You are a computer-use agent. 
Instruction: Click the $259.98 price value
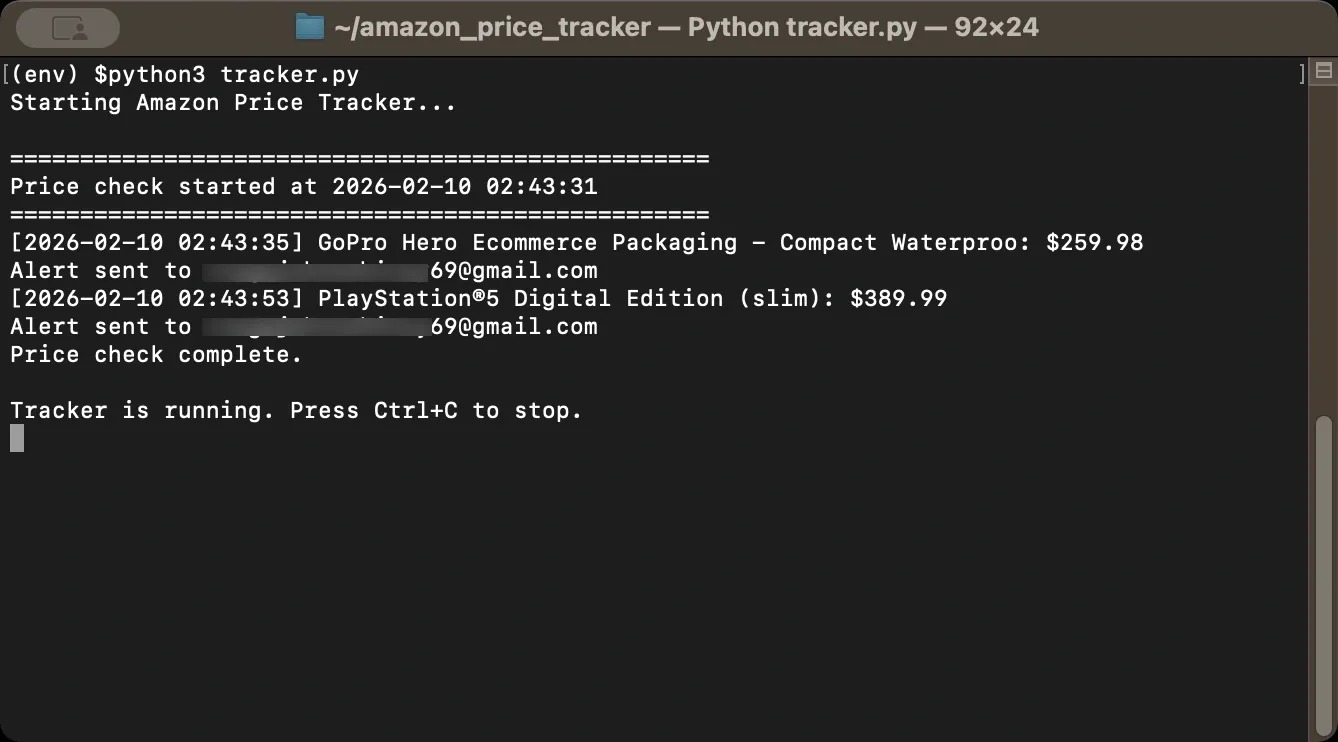1097,242
